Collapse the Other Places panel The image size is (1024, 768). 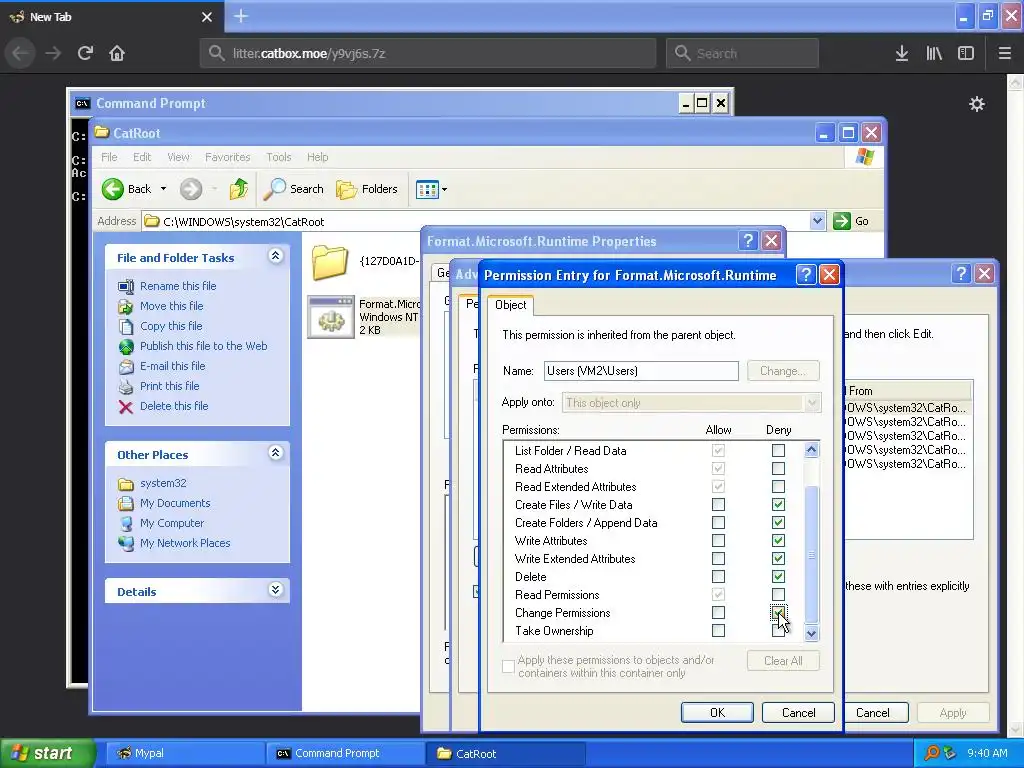(276, 453)
